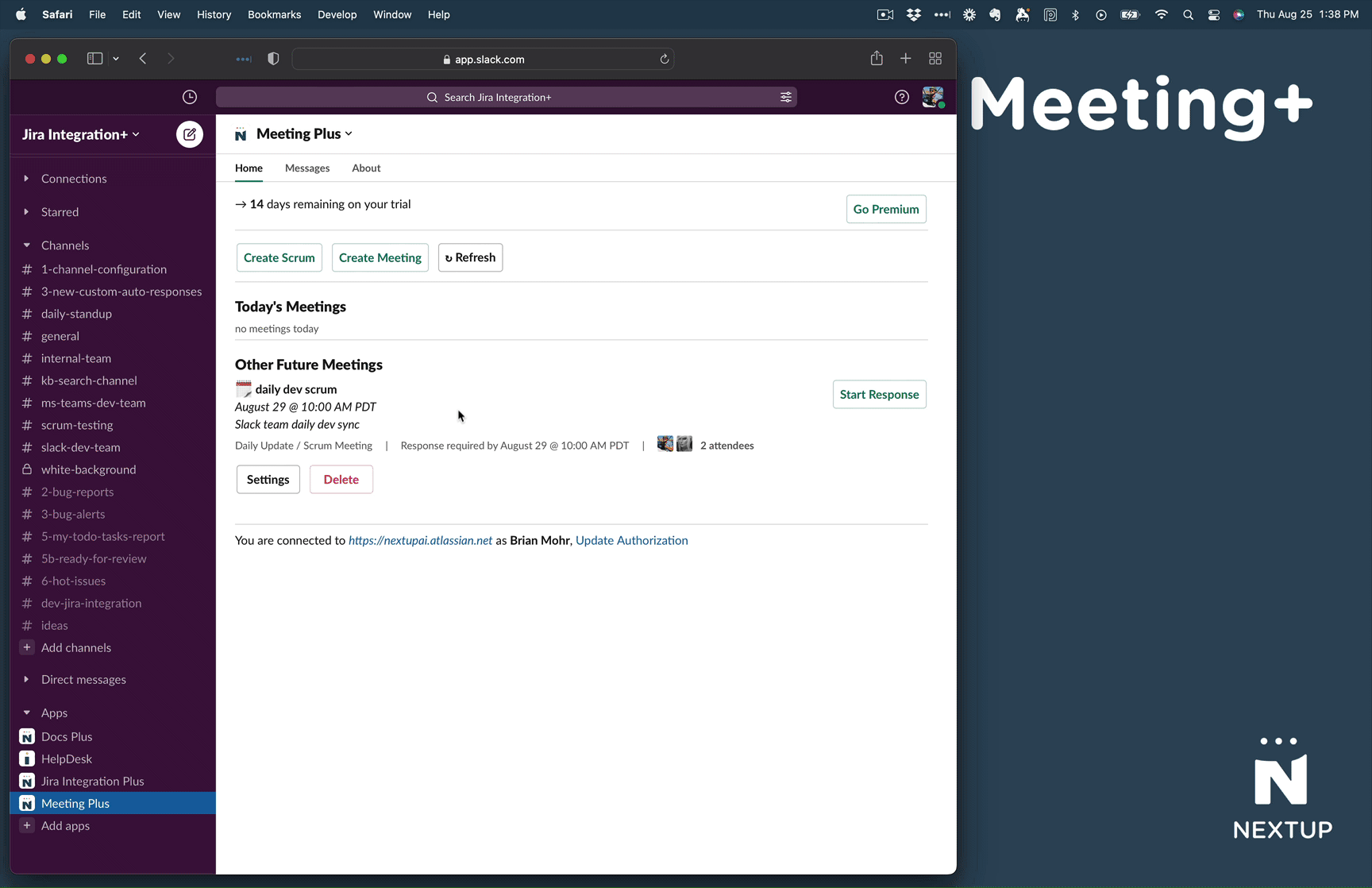Open user profile avatar in Slack header
The height and width of the screenshot is (888, 1372).
(933, 97)
